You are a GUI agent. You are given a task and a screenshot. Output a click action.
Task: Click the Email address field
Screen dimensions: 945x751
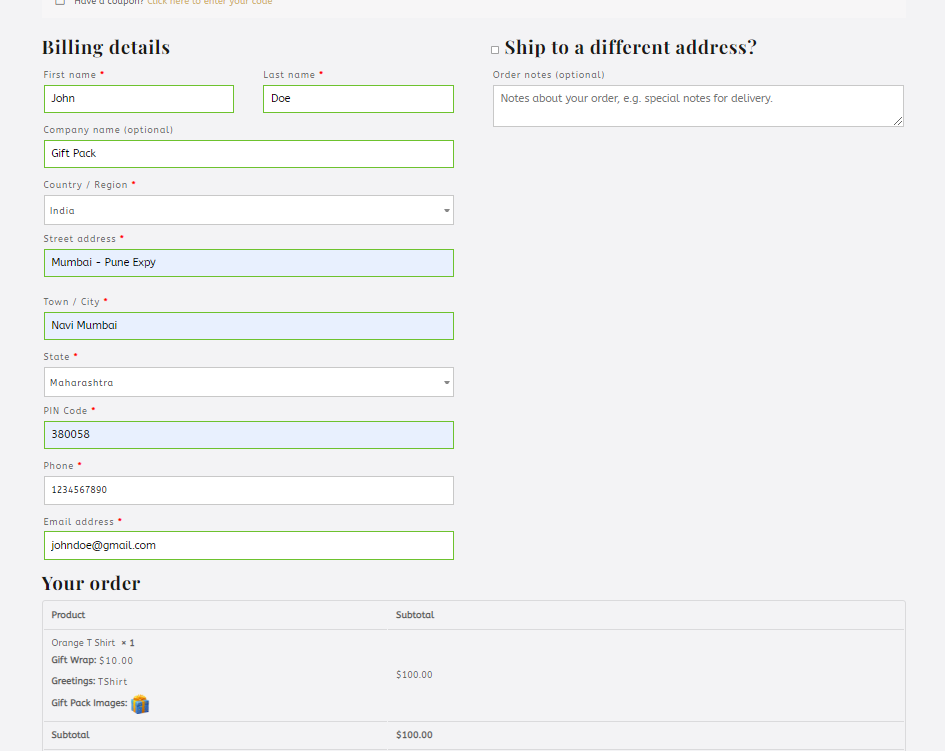pyautogui.click(x=248, y=545)
